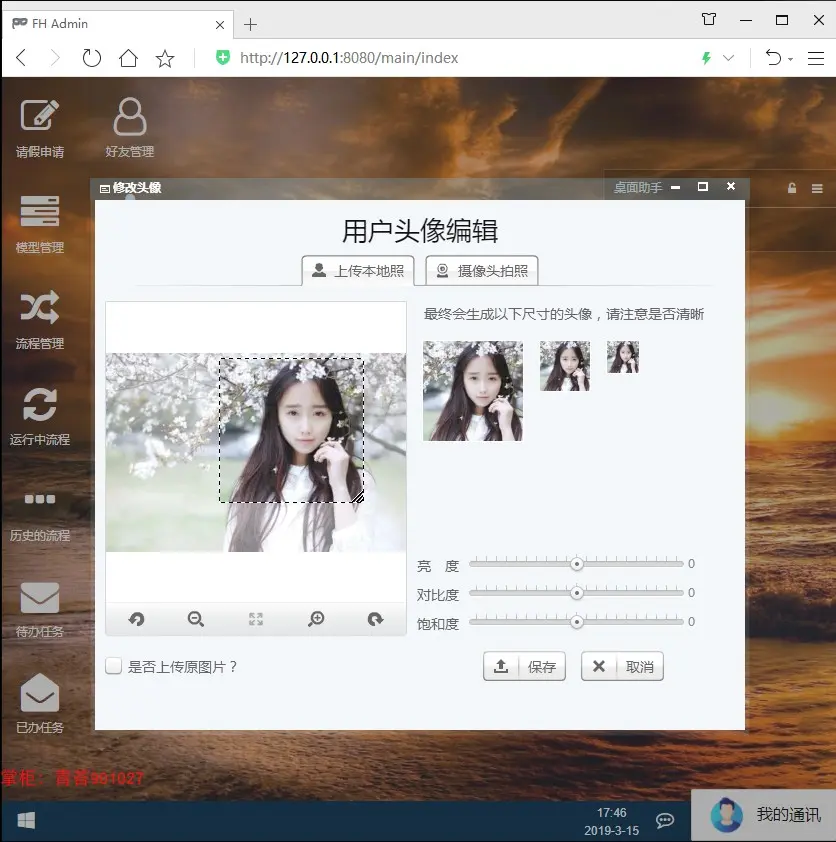
Task: Click the 对比度 slider handle
Action: pyautogui.click(x=577, y=593)
